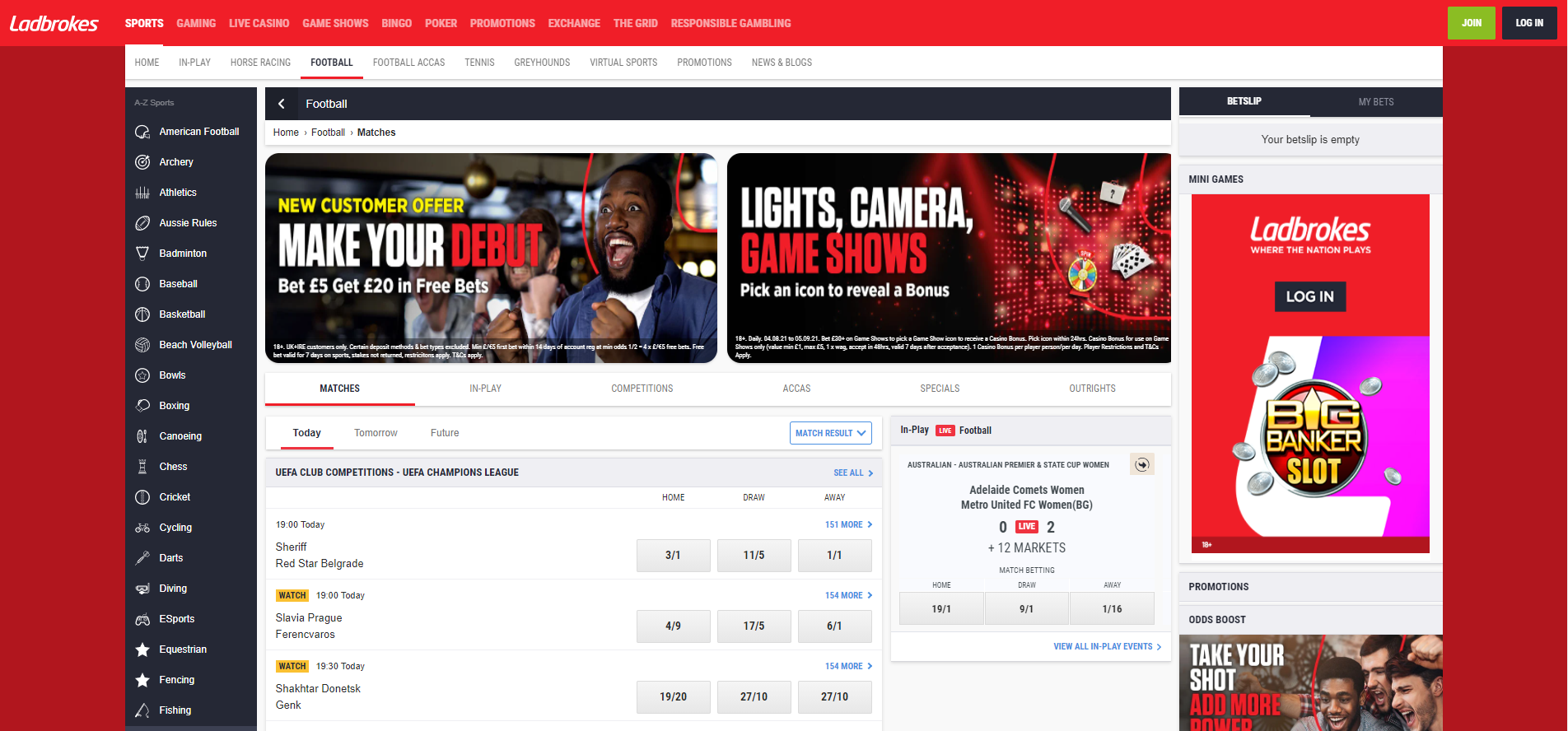Show Future matches tab
The height and width of the screenshot is (731, 1568).
[x=445, y=433]
